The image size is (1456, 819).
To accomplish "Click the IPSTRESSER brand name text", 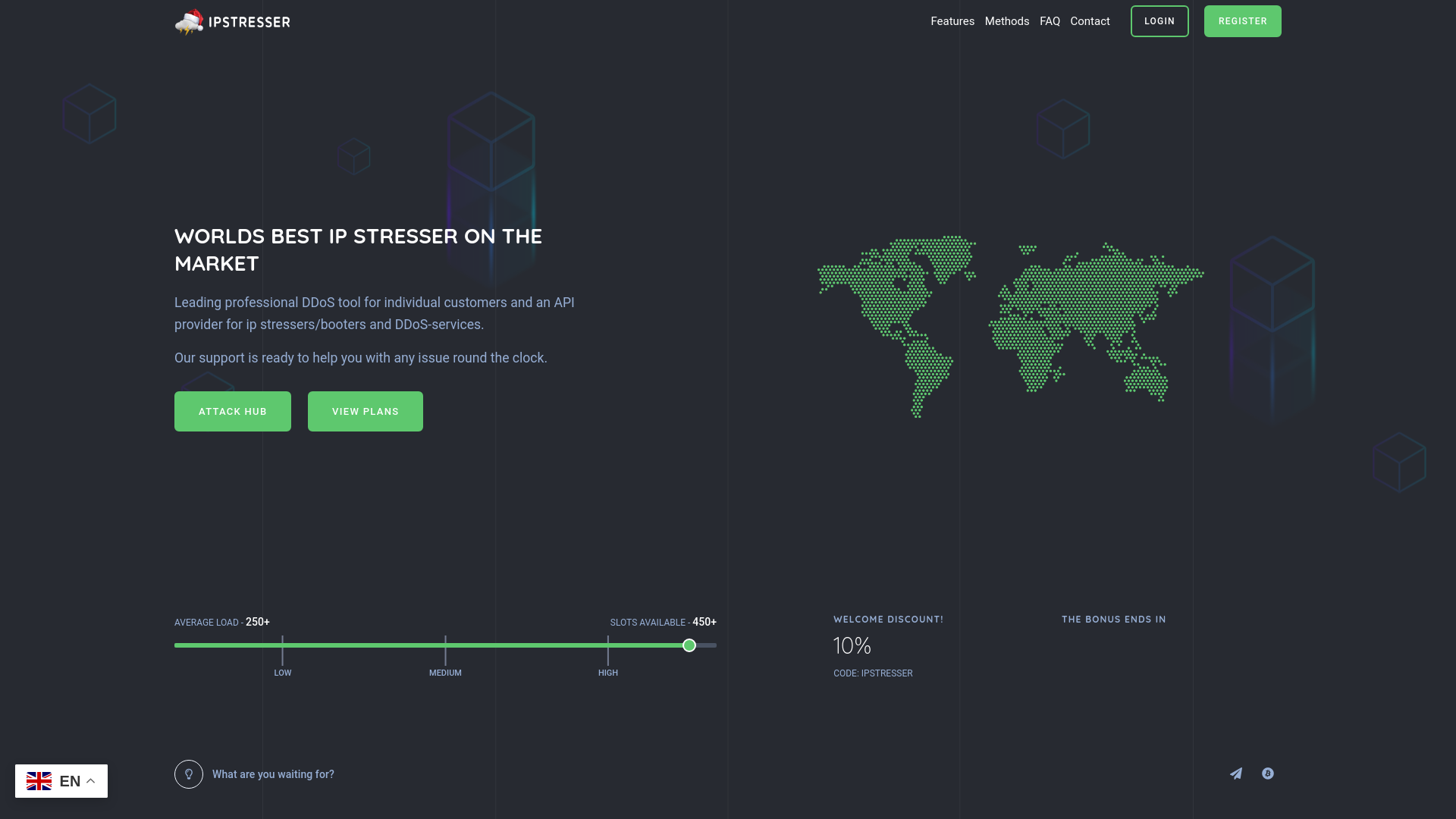I will click(x=249, y=22).
